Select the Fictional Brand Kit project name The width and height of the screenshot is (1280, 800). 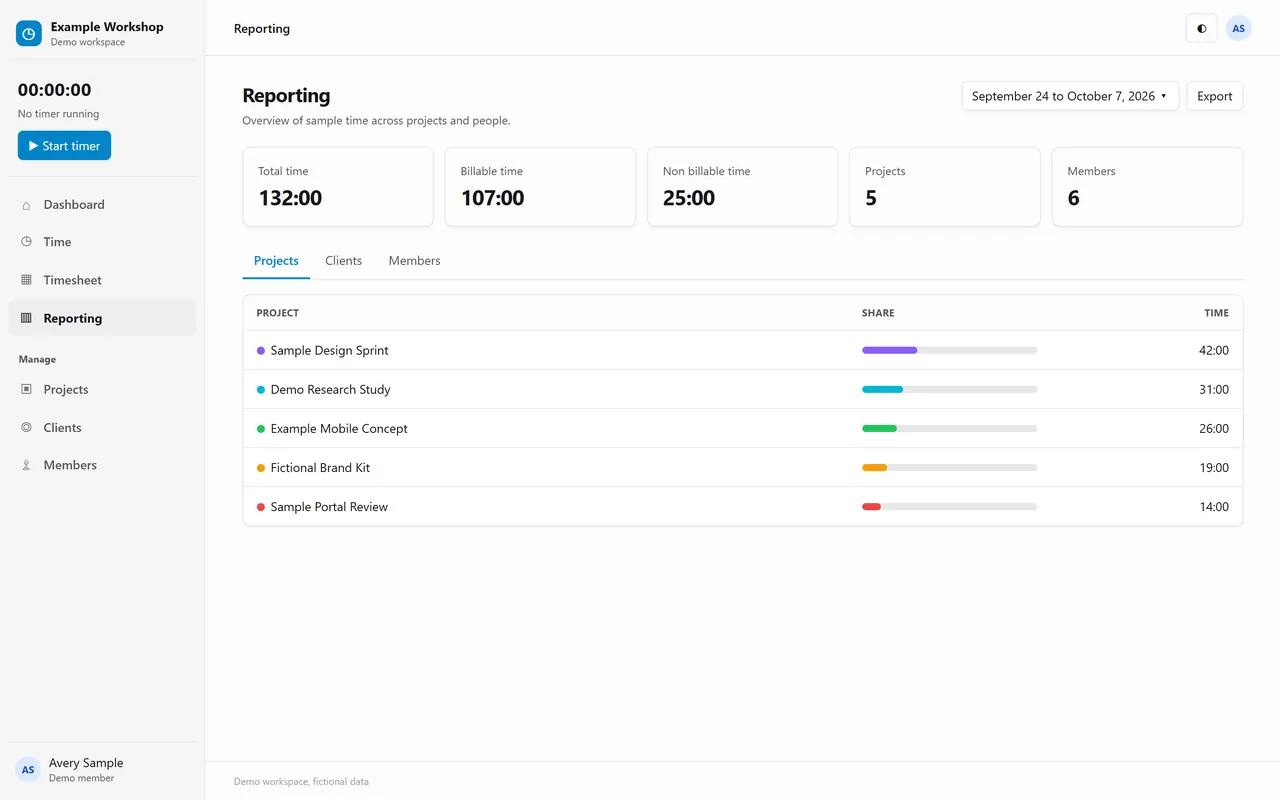point(320,467)
